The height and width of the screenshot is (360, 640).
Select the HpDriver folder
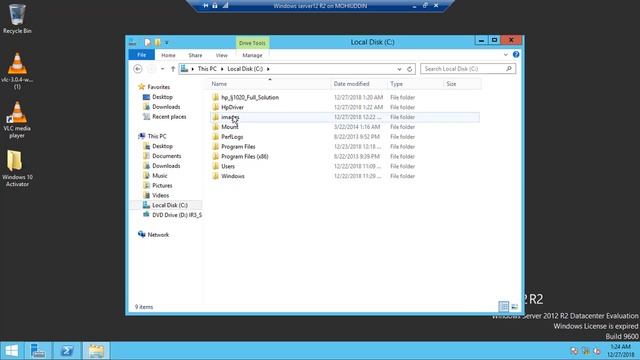tap(232, 107)
